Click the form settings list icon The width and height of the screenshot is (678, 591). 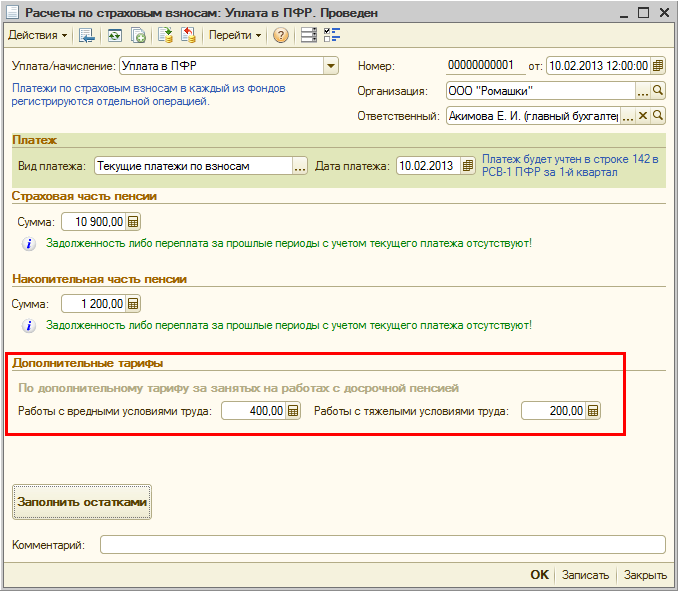(x=309, y=35)
